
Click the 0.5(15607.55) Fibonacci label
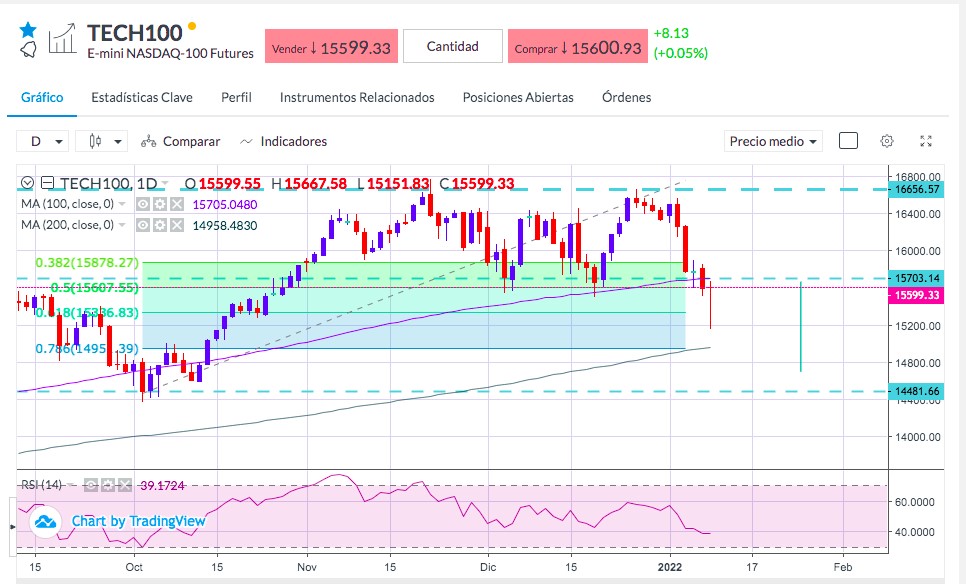pos(95,288)
